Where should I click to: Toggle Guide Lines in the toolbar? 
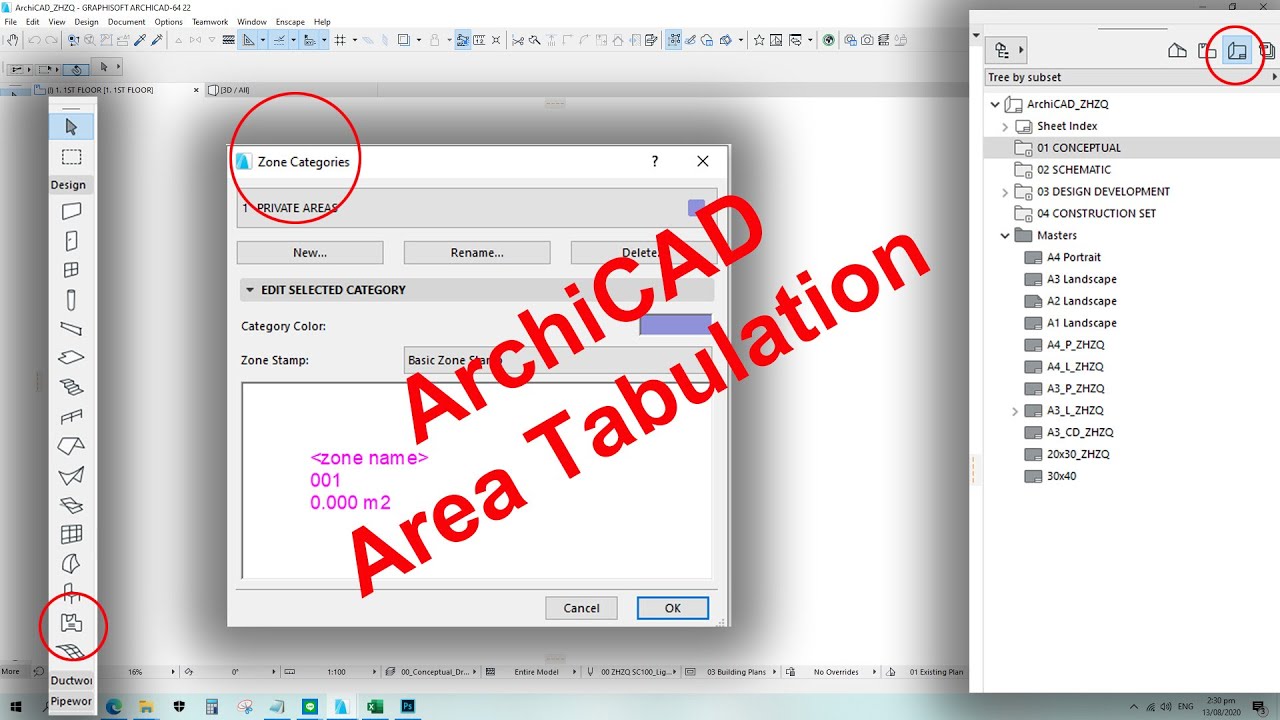(248, 40)
